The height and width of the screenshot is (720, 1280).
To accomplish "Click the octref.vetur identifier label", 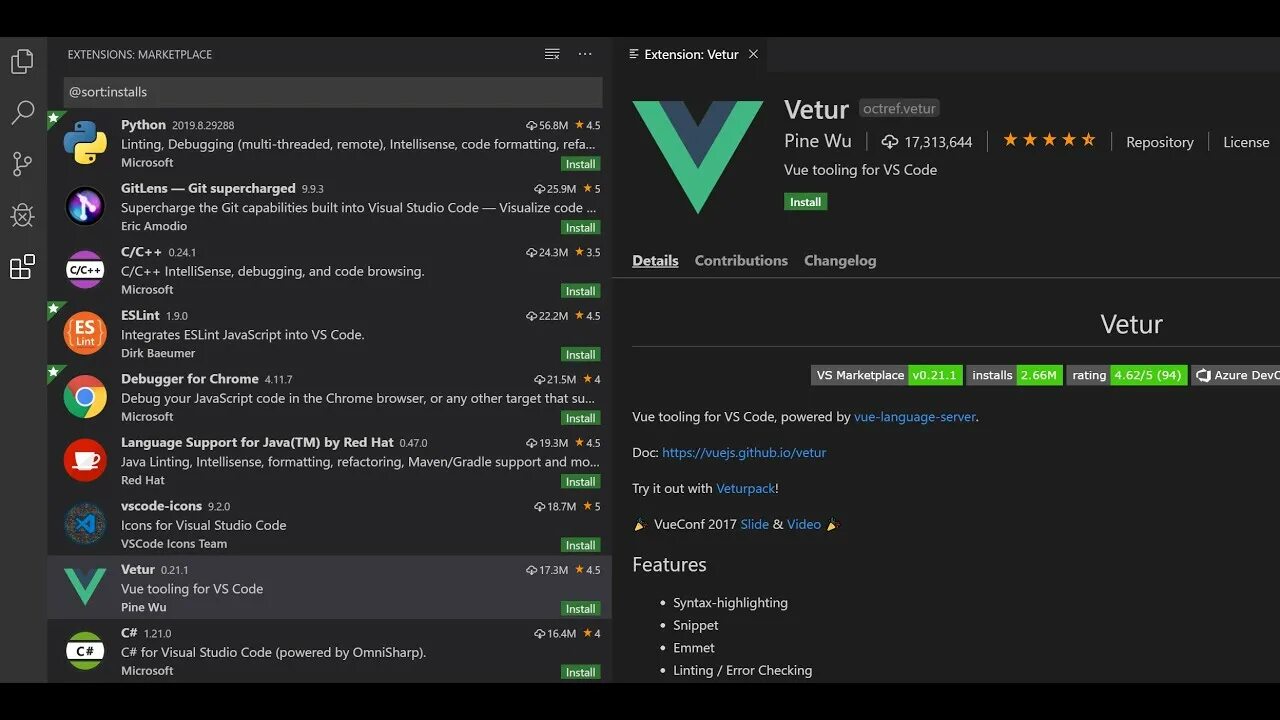I will (900, 108).
